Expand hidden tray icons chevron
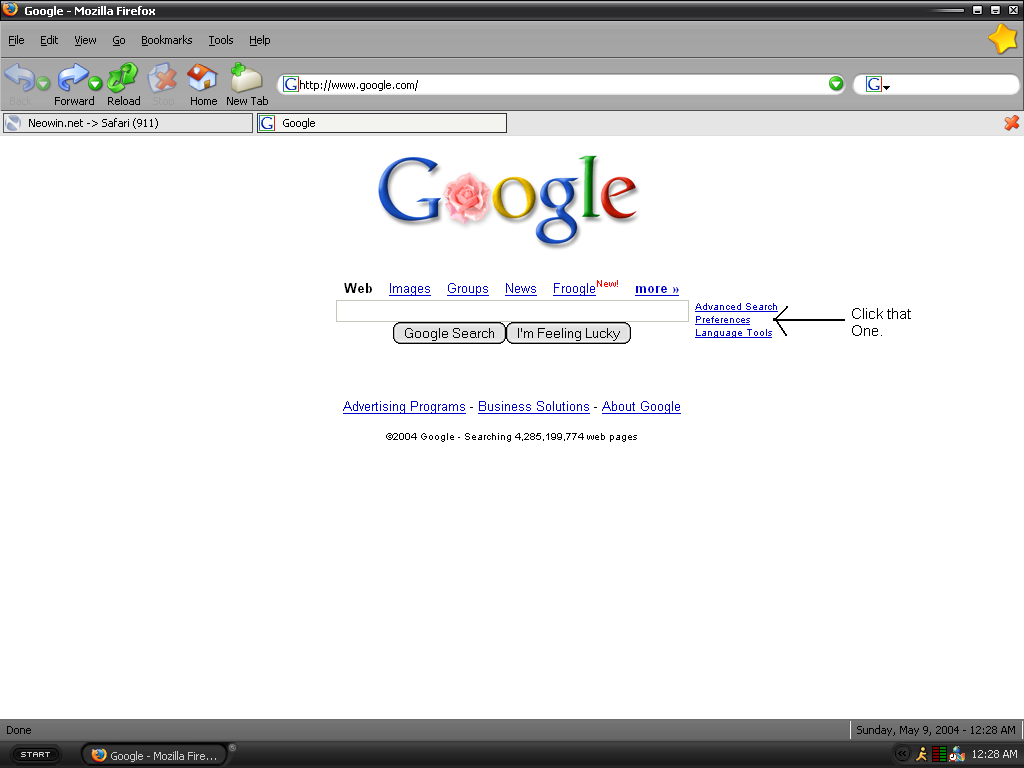1024x768 pixels. pos(902,754)
